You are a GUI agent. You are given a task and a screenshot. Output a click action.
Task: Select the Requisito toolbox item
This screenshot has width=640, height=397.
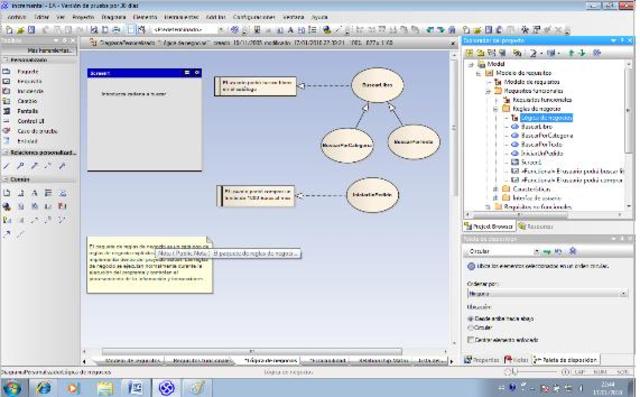[29, 81]
